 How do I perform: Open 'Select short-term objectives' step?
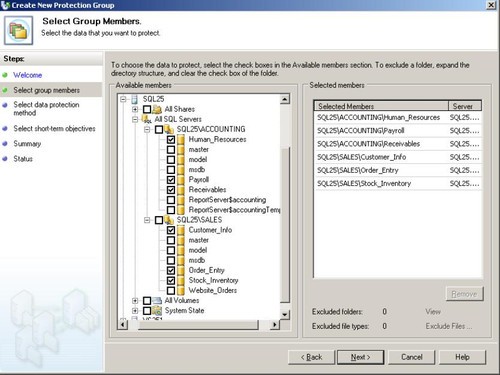click(54, 129)
